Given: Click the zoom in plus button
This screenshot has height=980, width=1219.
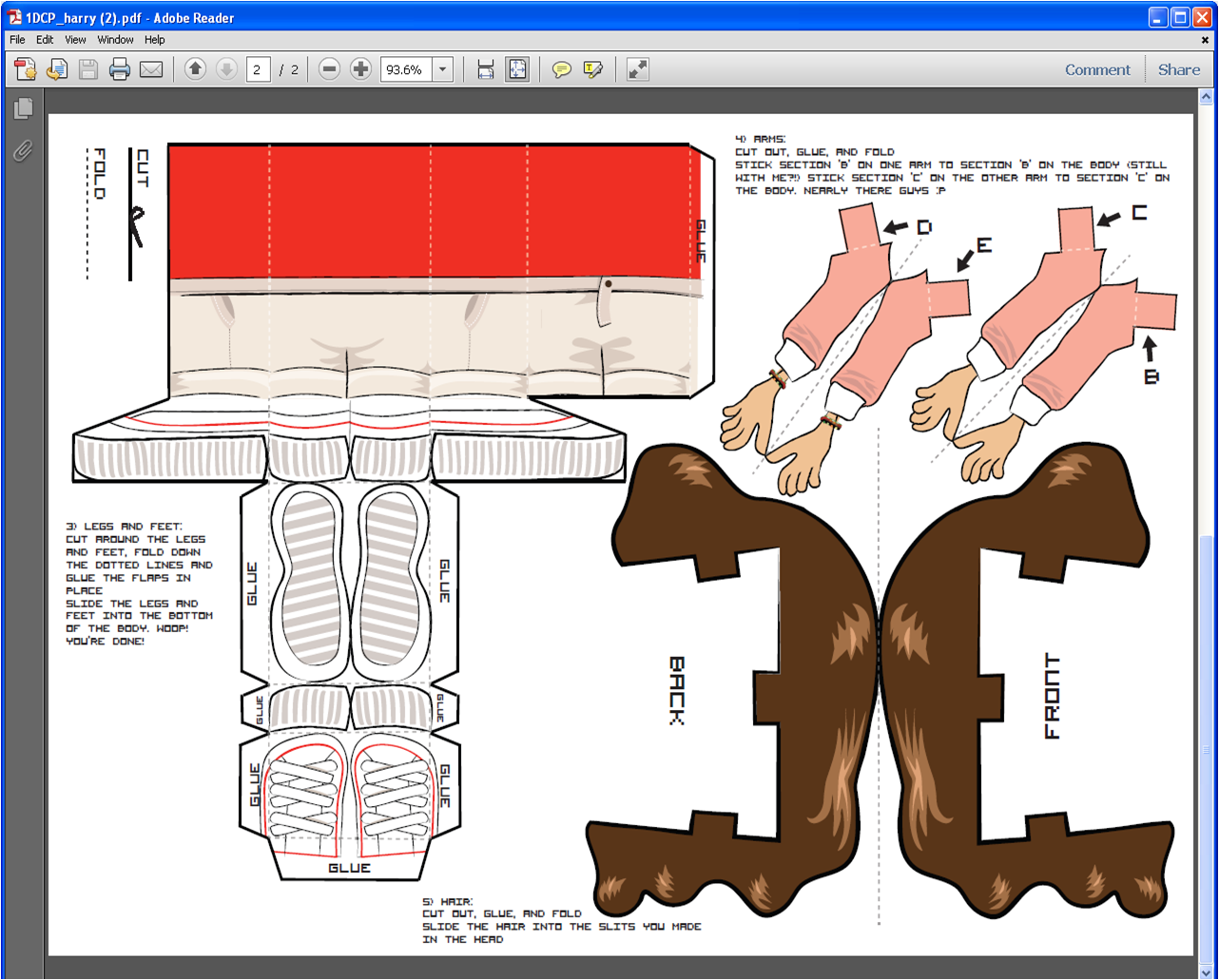Looking at the screenshot, I should (x=360, y=69).
